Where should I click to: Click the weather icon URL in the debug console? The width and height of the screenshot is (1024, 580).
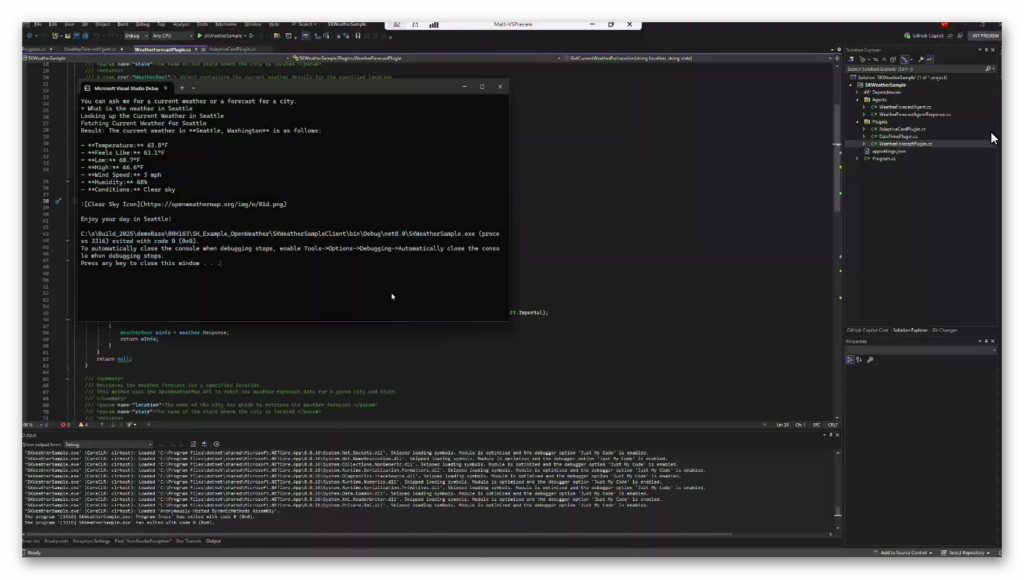[212, 204]
